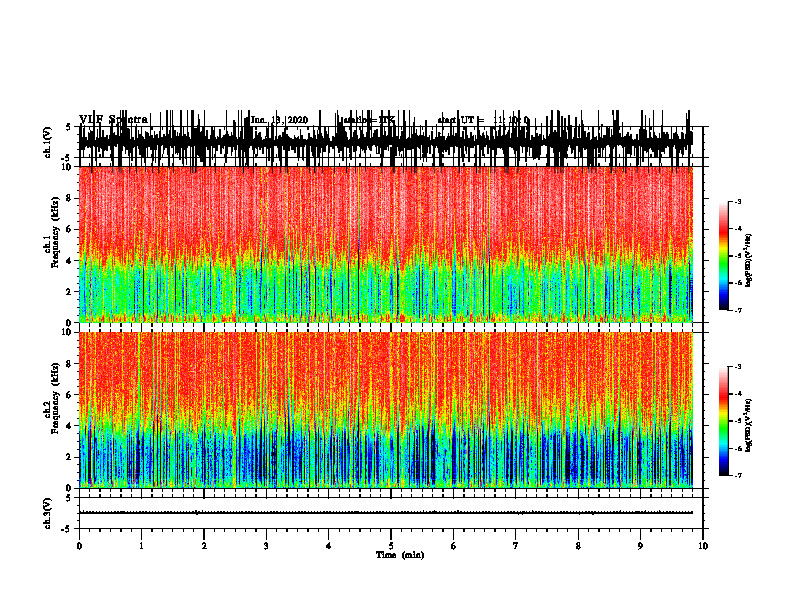Click the 8 kHz tick of ch.2 spectrogram
Image resolution: width=792 pixels, height=612 pixels.
point(70,364)
